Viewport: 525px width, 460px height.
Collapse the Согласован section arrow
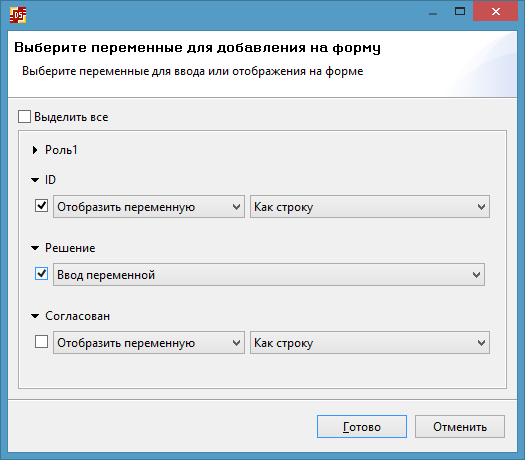[35, 316]
